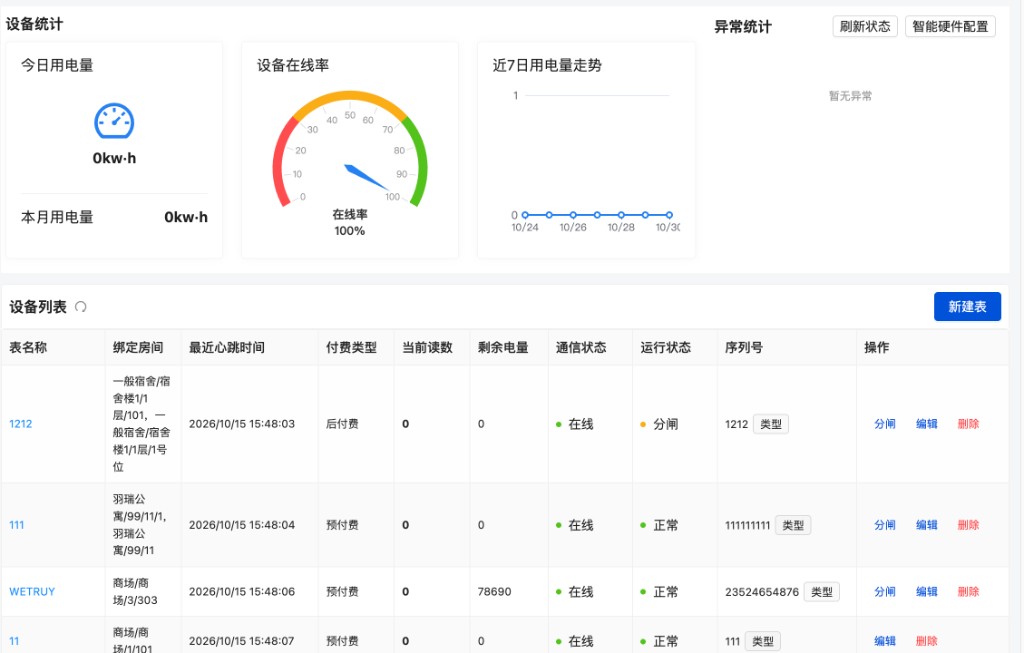Click the 分闸 status in the 1212 row

[x=659, y=424]
